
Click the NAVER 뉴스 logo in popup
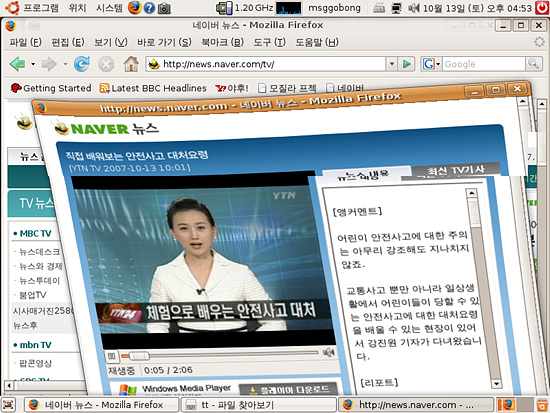pos(107,128)
